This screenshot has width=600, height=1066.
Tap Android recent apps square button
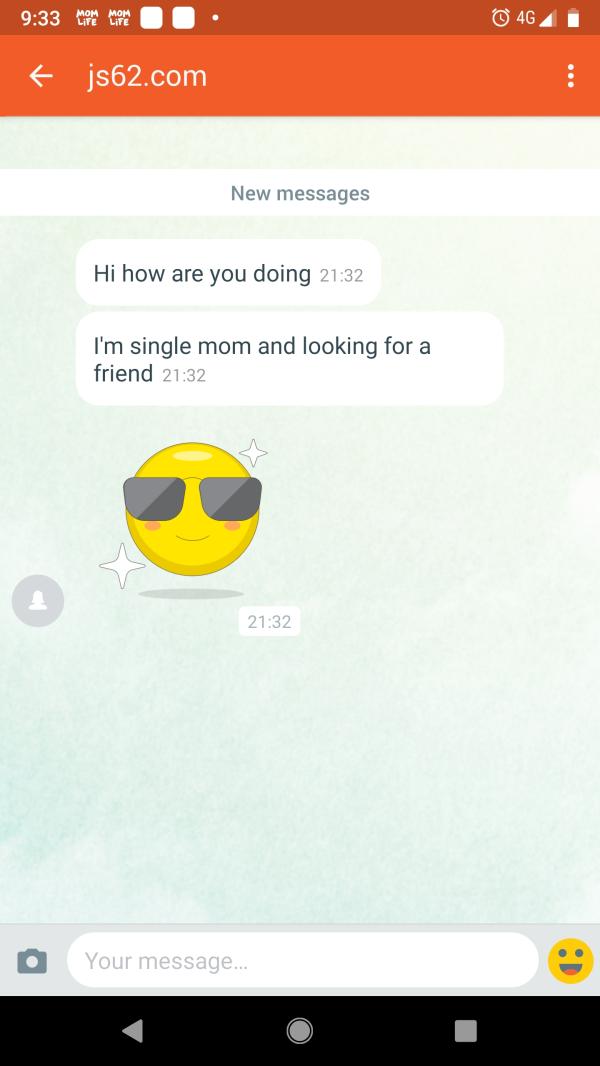(x=465, y=1031)
